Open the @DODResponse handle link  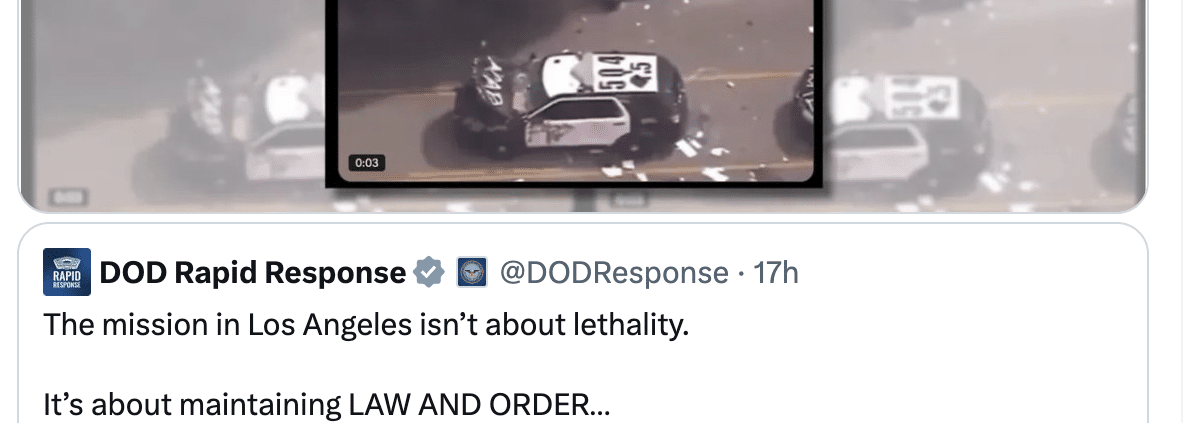coord(614,272)
